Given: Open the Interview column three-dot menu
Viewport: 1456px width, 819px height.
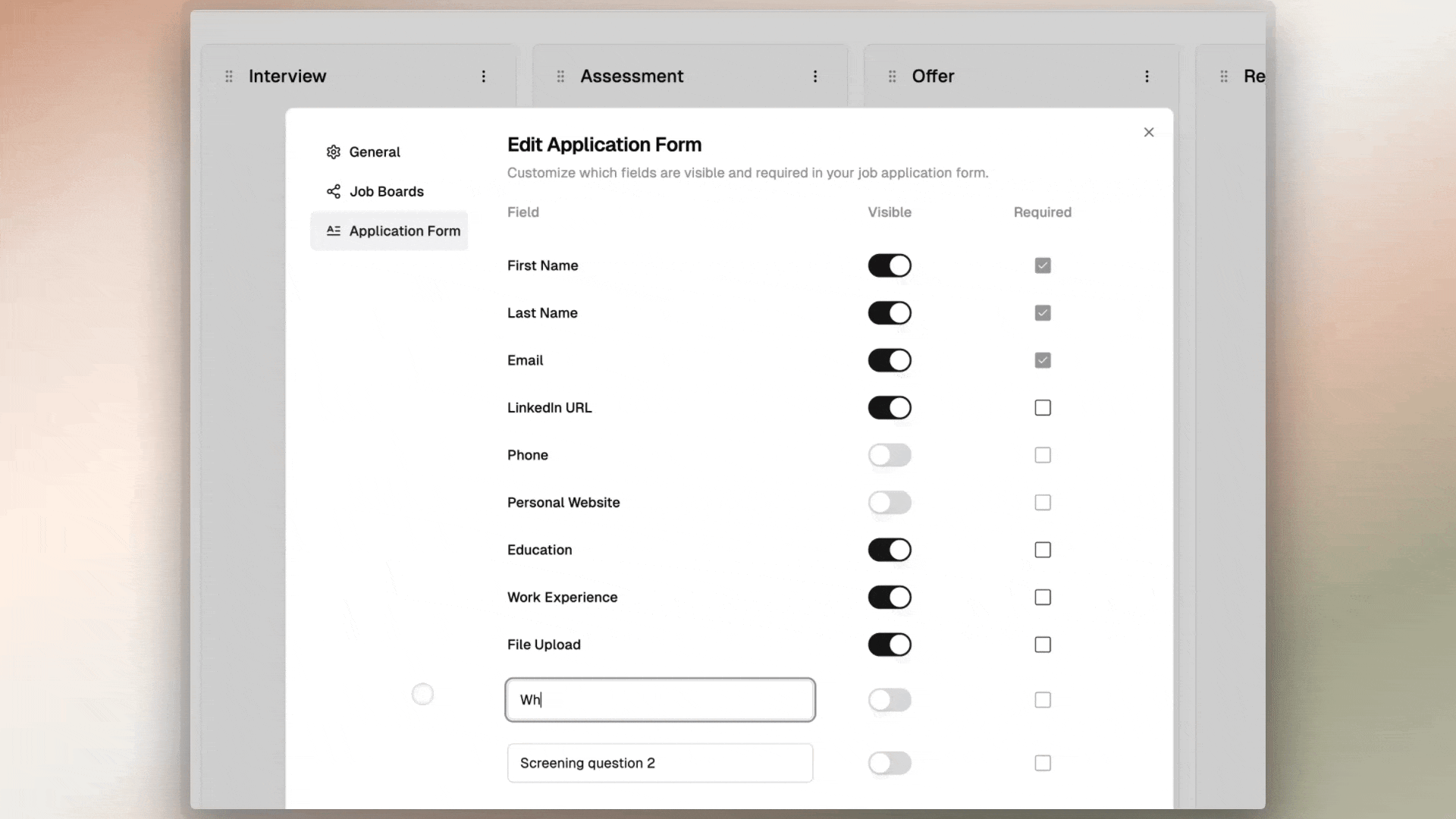Looking at the screenshot, I should [x=484, y=77].
